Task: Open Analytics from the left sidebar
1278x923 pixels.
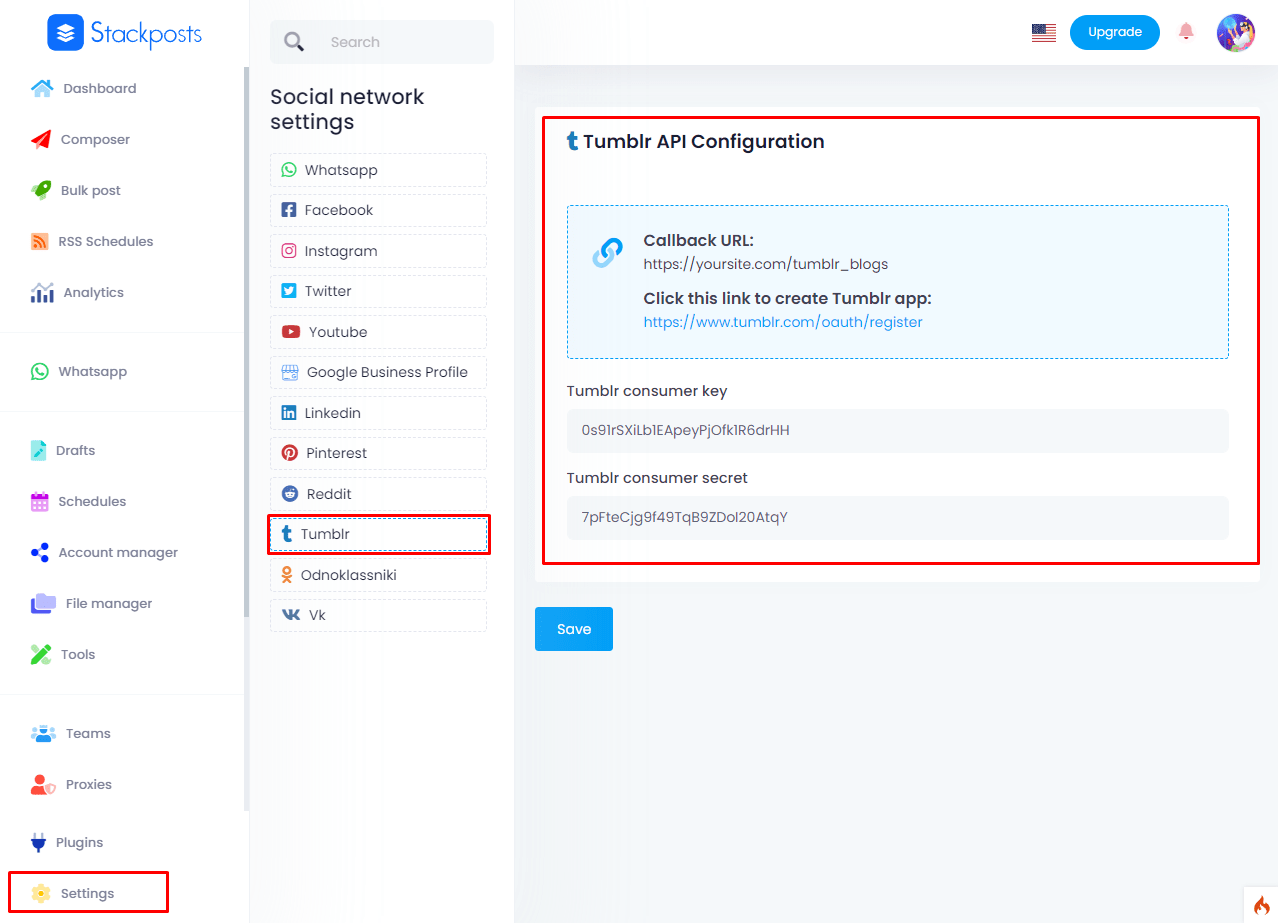Action: point(90,292)
